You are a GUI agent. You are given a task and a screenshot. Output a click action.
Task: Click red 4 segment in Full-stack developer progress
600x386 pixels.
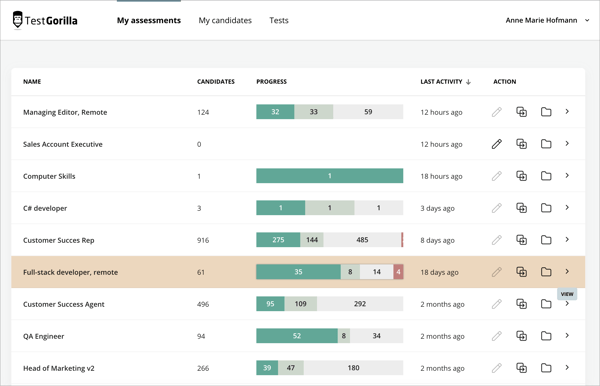click(x=398, y=272)
